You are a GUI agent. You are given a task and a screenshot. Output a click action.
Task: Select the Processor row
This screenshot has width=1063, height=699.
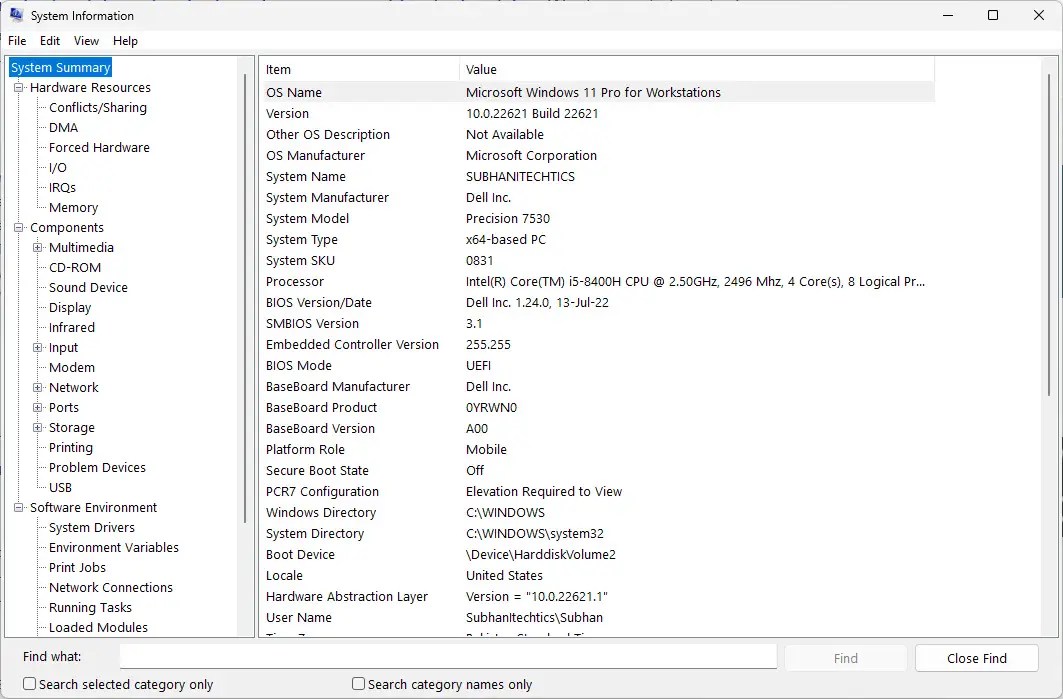coord(599,281)
